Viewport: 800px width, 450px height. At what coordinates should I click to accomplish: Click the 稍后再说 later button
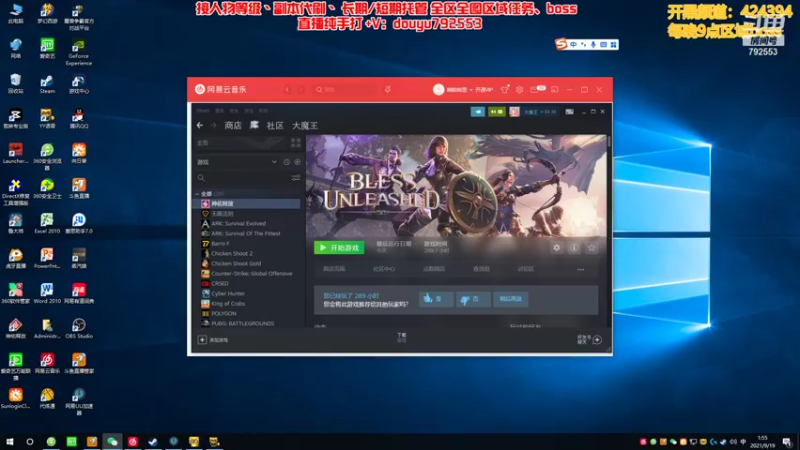click(x=510, y=299)
